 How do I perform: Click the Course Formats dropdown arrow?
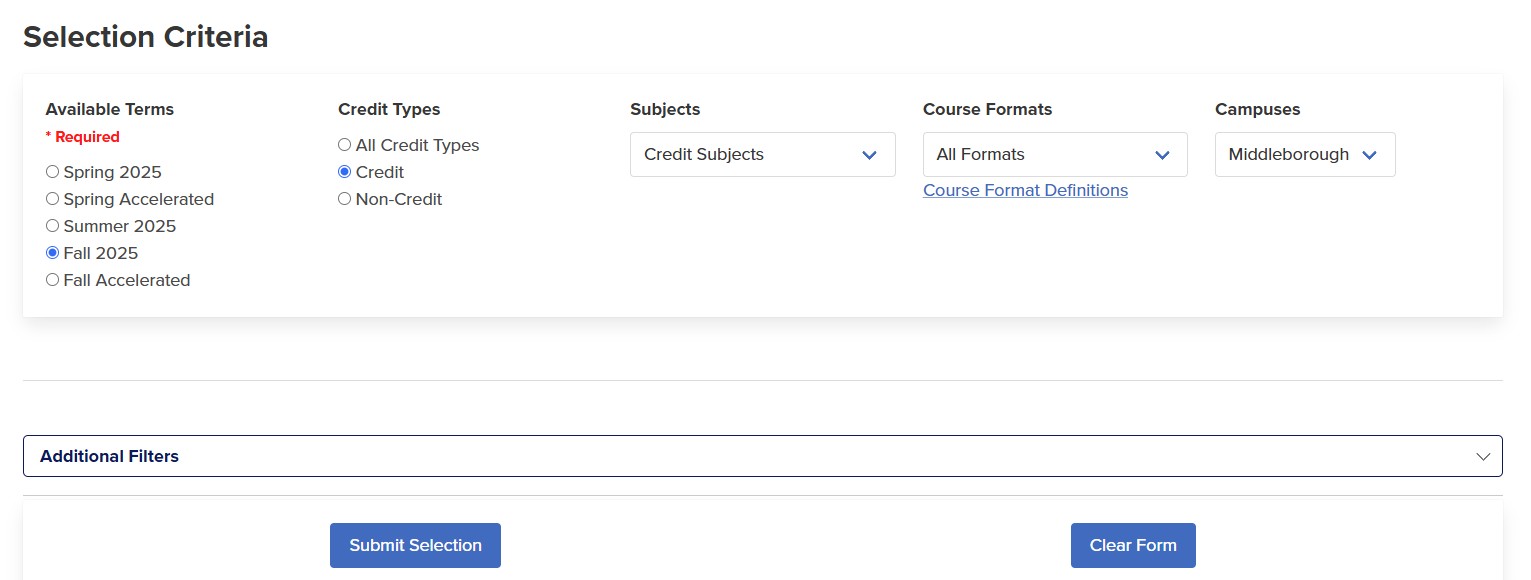click(1162, 154)
